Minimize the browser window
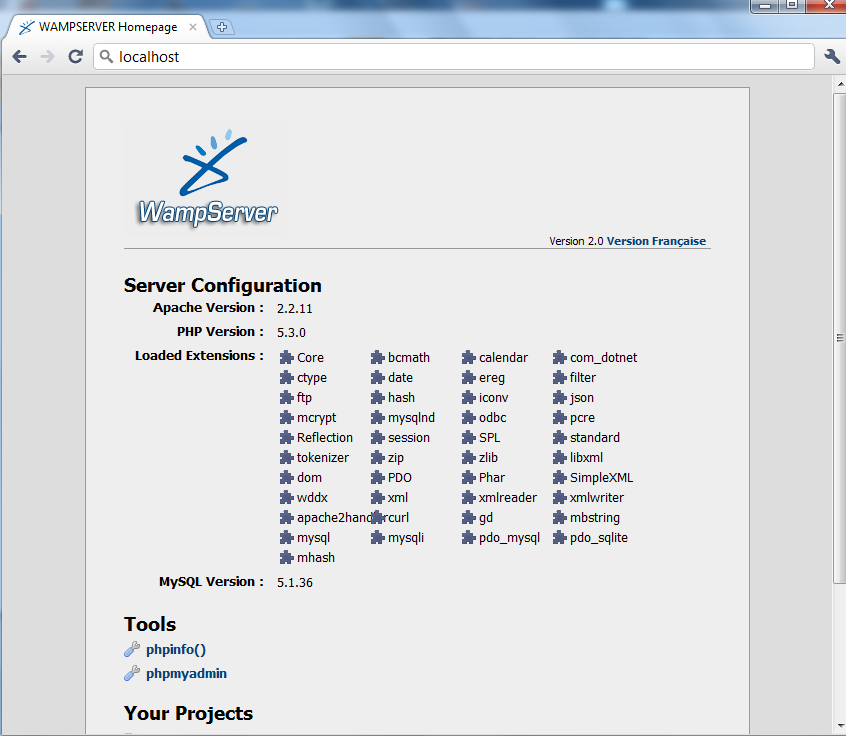This screenshot has width=846, height=736. coord(765,5)
